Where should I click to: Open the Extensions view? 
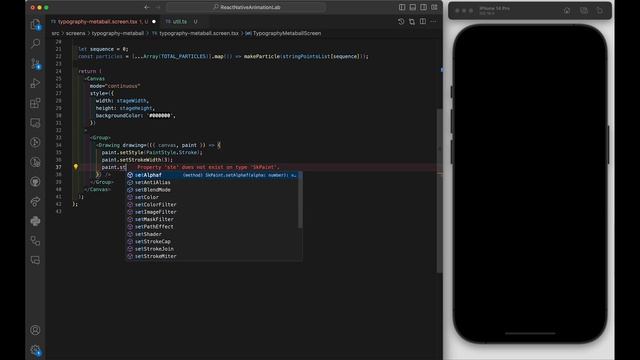point(36,103)
